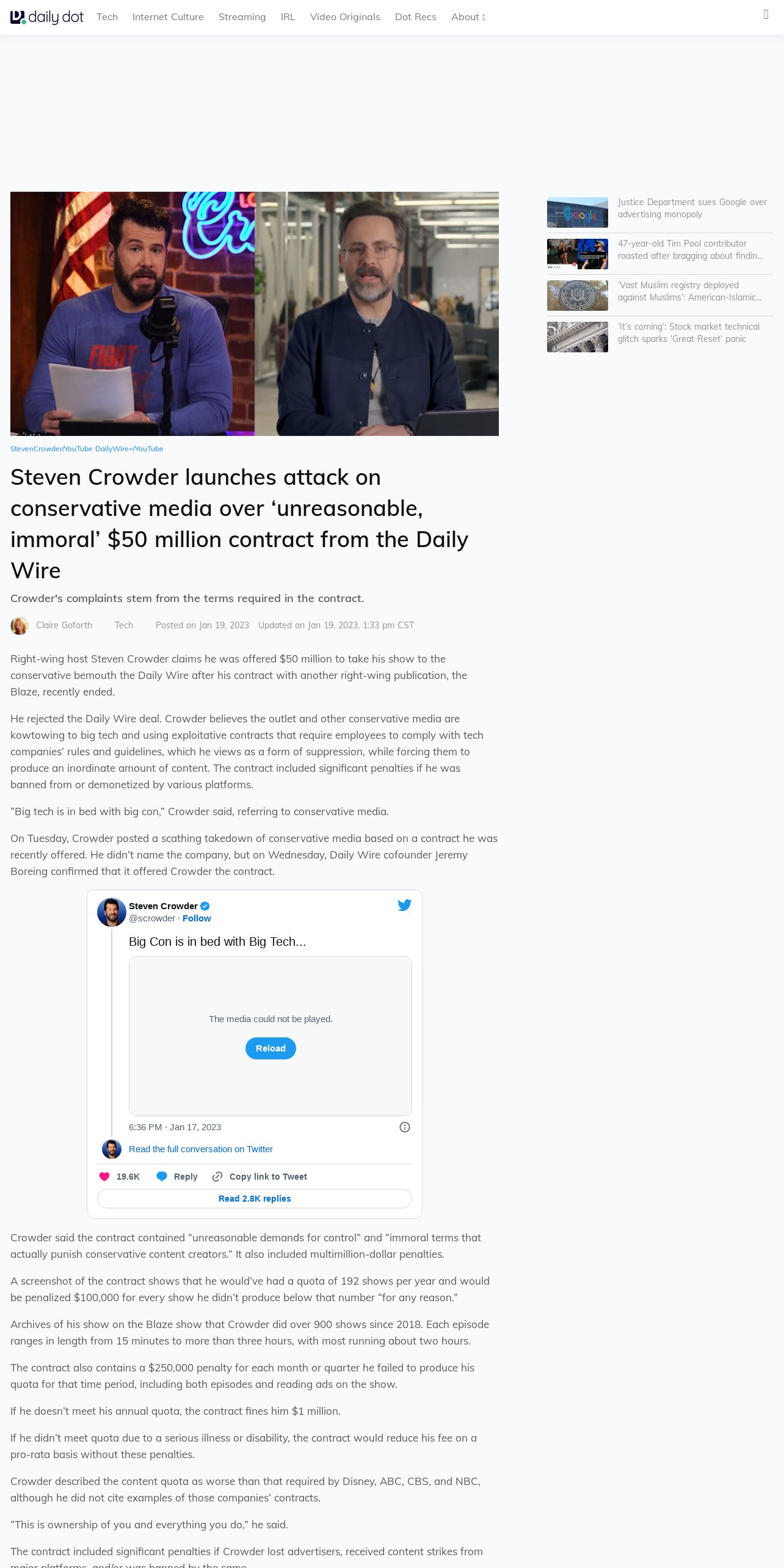Click the Daily Dot logo

coord(47,17)
